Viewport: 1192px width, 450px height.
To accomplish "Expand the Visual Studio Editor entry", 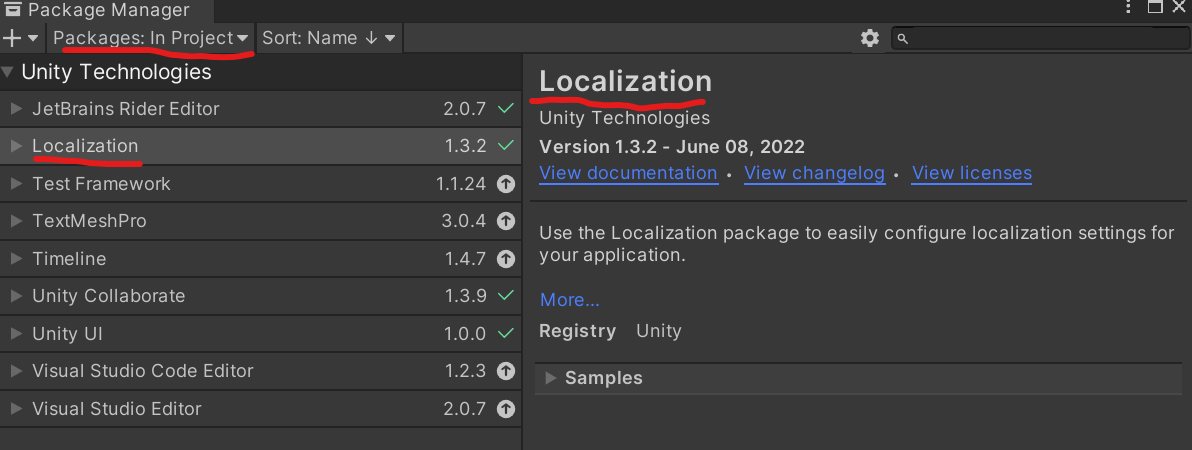I will pyautogui.click(x=17, y=408).
